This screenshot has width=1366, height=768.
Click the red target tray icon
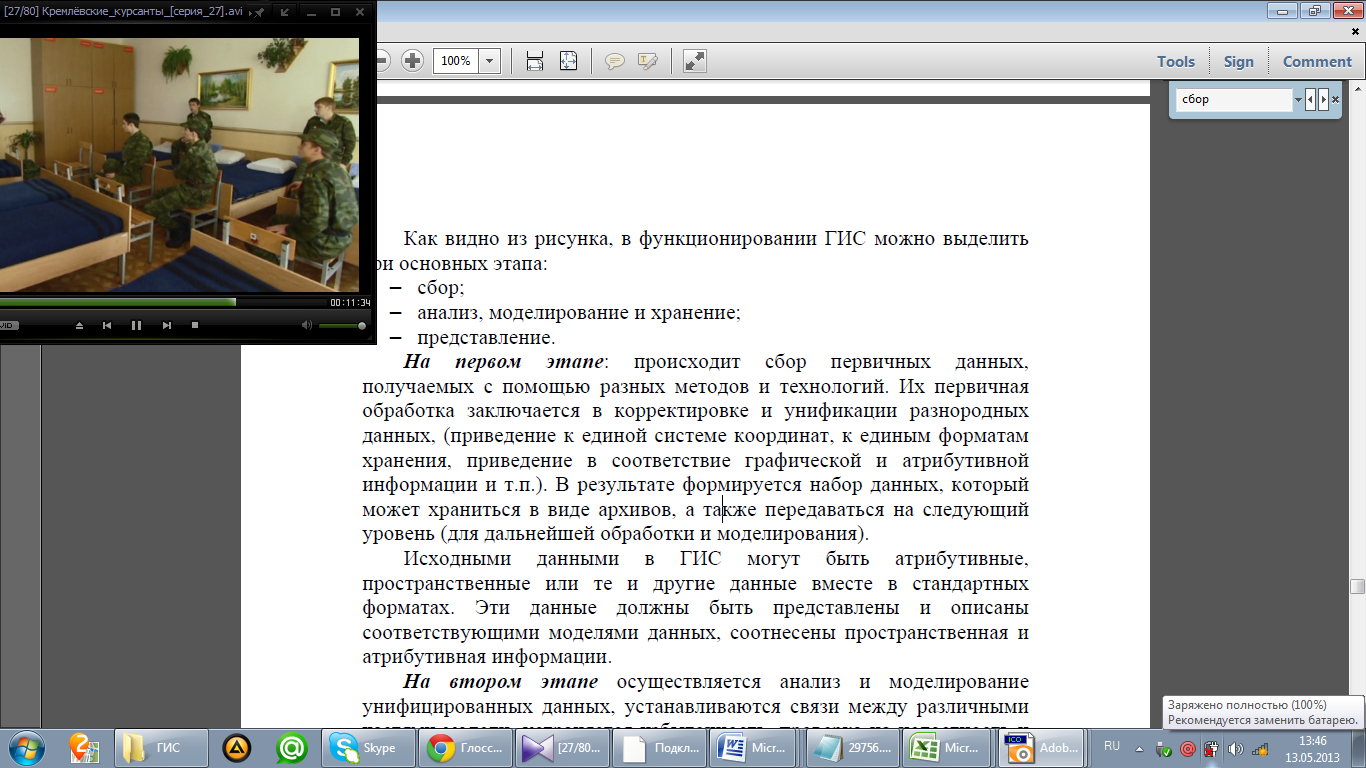1188,748
